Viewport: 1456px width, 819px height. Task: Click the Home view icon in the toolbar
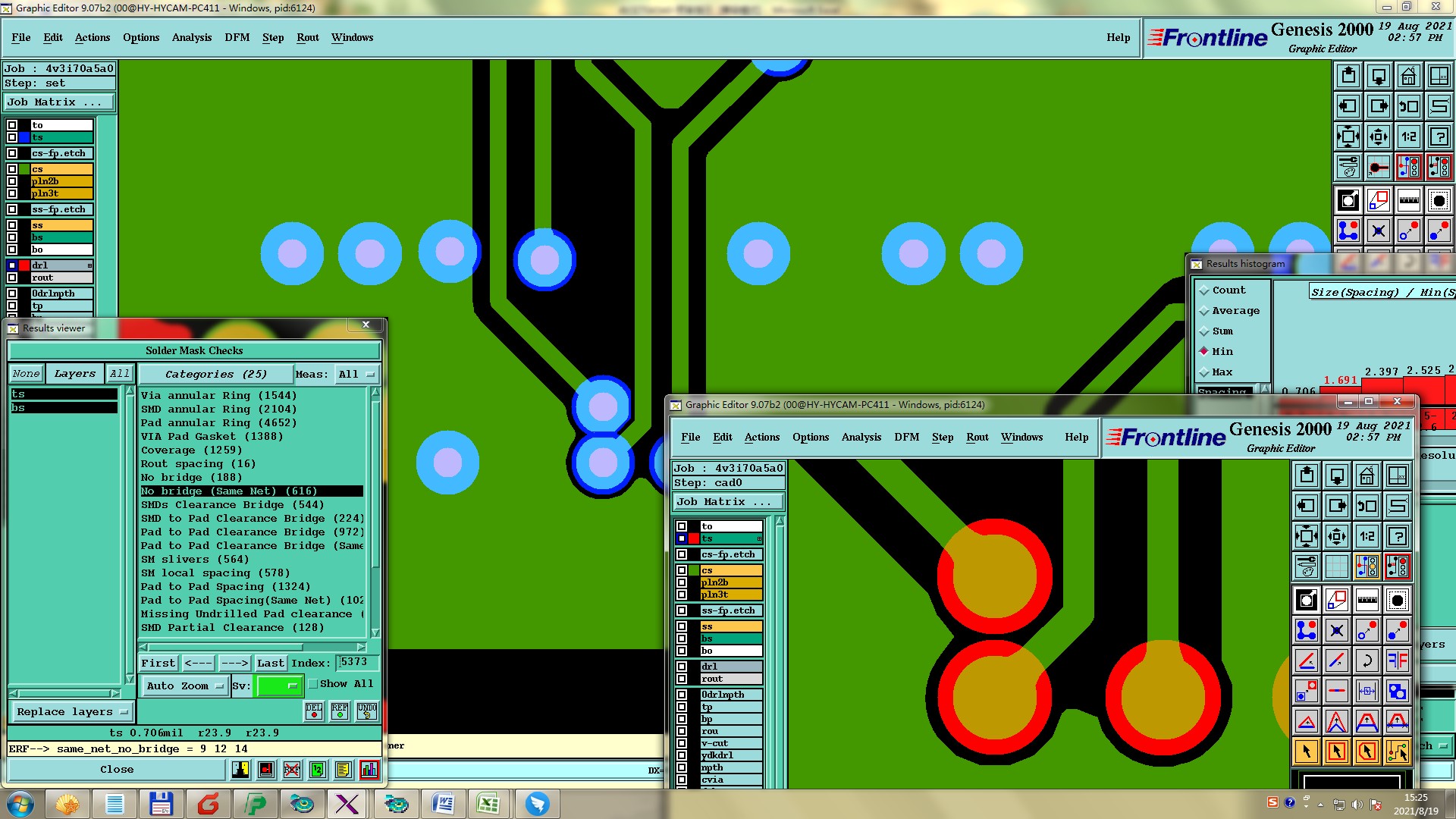pyautogui.click(x=1408, y=76)
